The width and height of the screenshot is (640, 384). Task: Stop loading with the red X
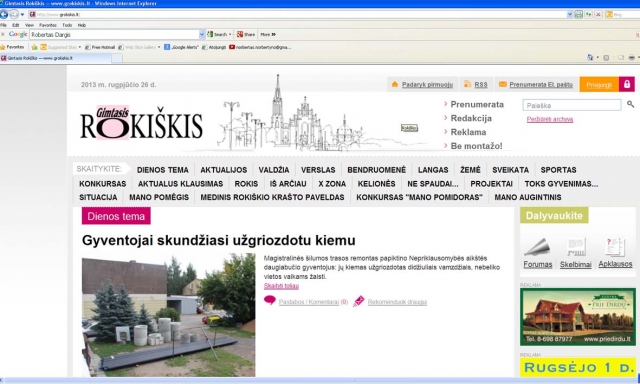[598, 14]
